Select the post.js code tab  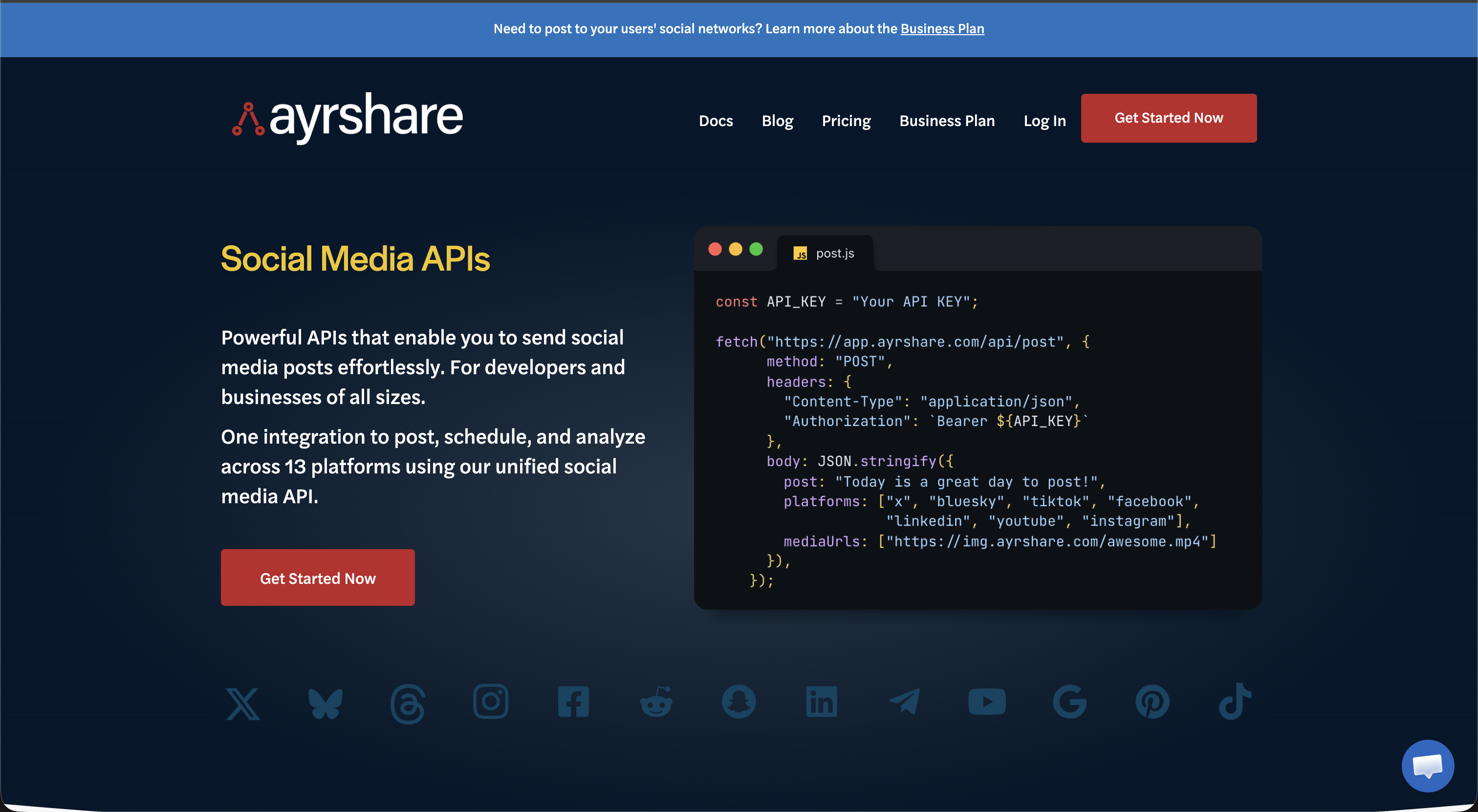[x=825, y=254]
